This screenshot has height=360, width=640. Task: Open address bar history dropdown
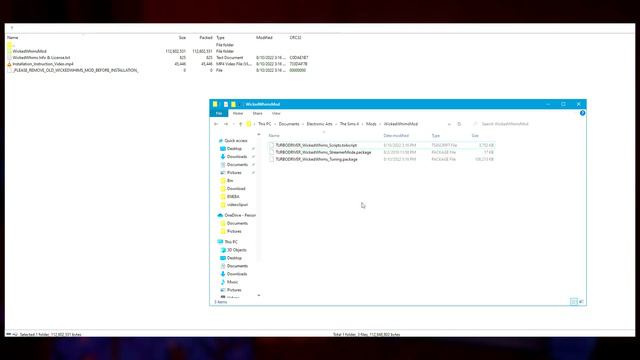[449, 124]
